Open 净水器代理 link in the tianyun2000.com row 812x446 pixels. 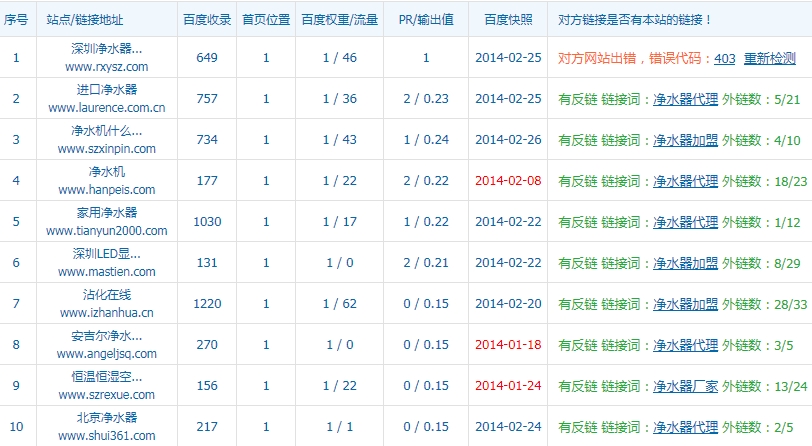point(685,222)
